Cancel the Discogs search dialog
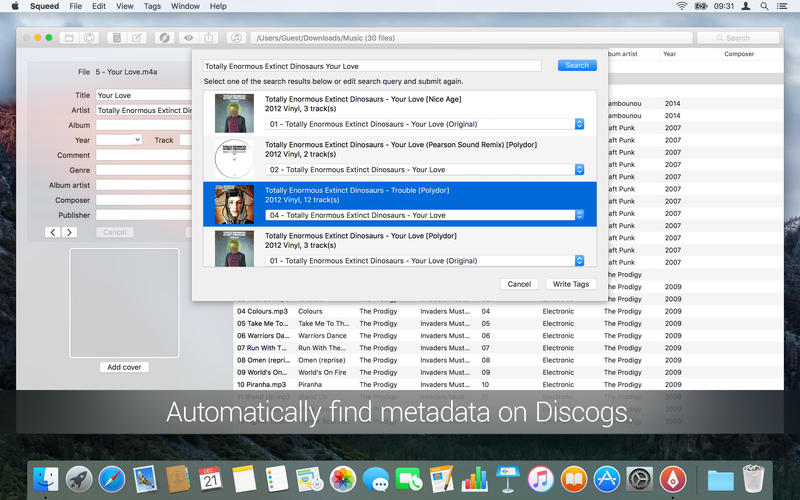This screenshot has height=500, width=800. (519, 284)
